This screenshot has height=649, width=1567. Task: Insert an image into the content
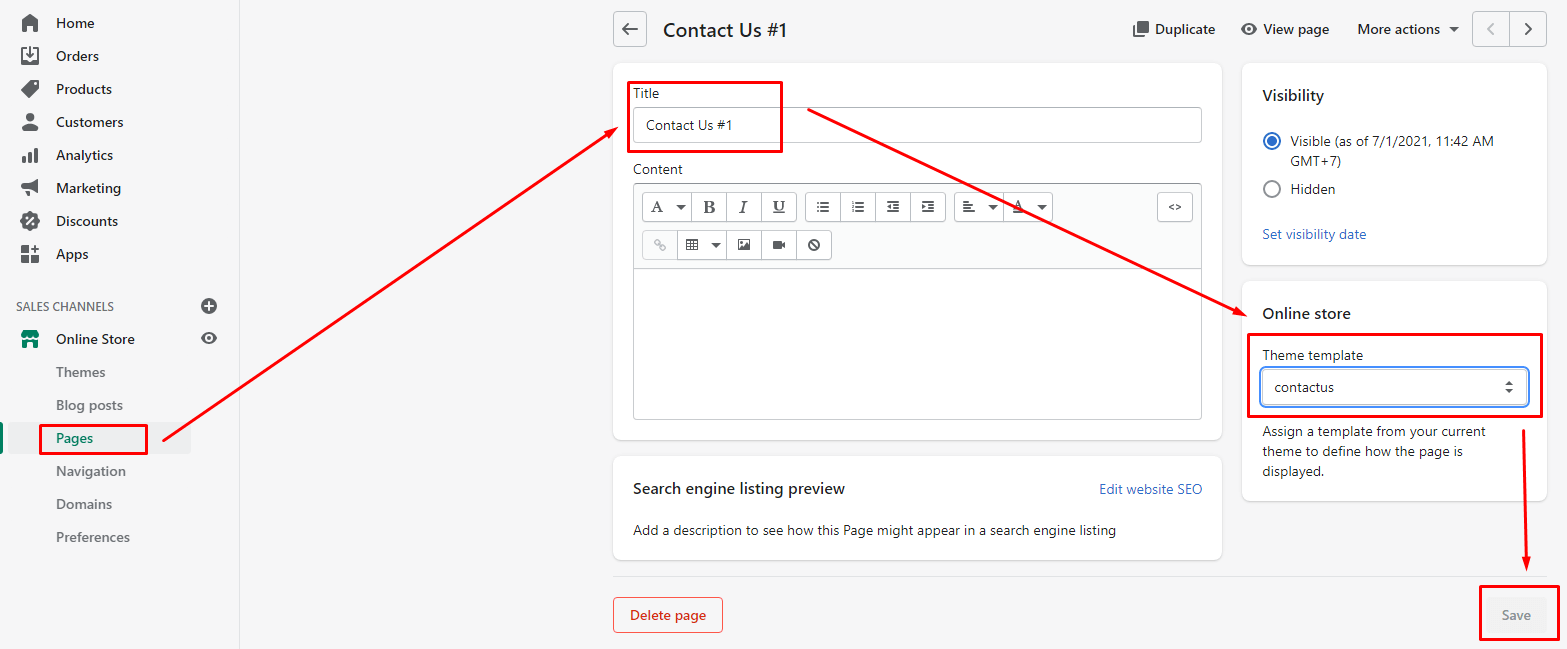point(743,245)
